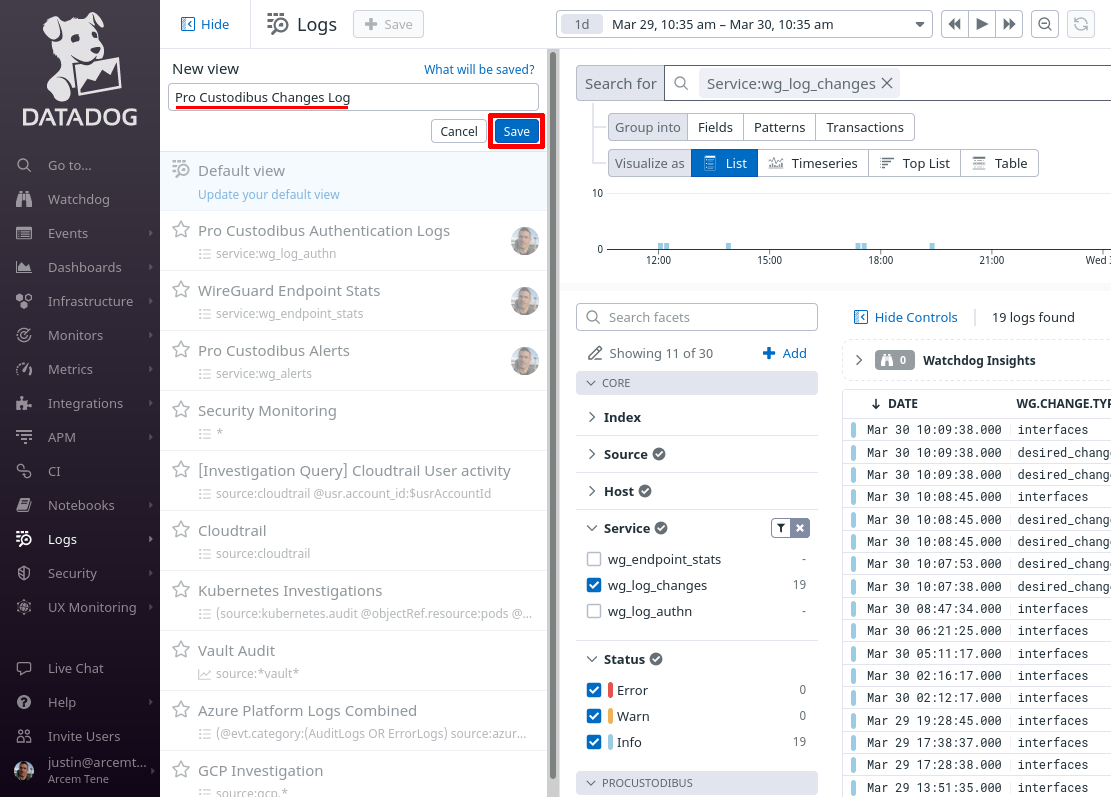Step back the time range
Screen dimensions: 1111x797
pos(955,24)
